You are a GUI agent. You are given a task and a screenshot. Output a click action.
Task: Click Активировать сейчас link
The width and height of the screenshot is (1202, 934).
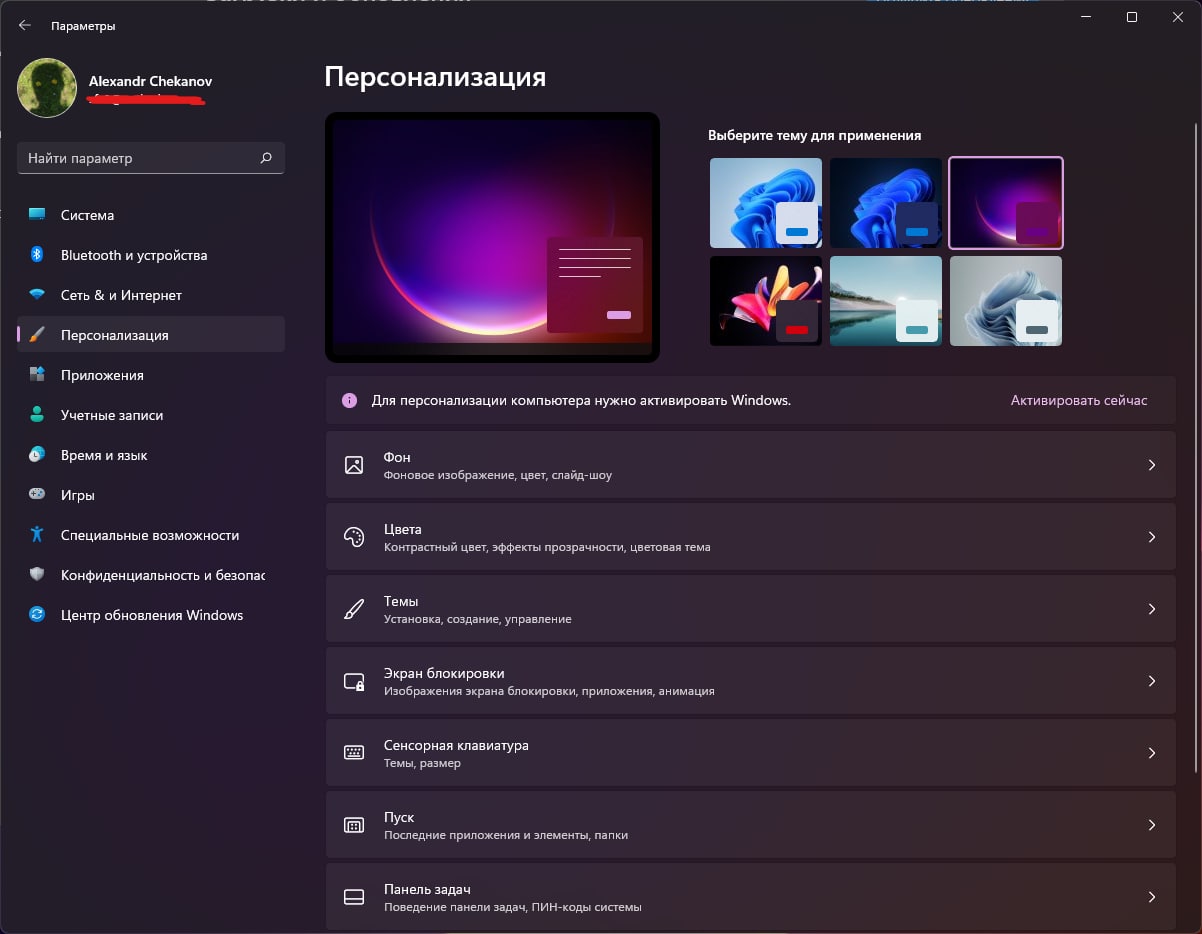(x=1079, y=400)
